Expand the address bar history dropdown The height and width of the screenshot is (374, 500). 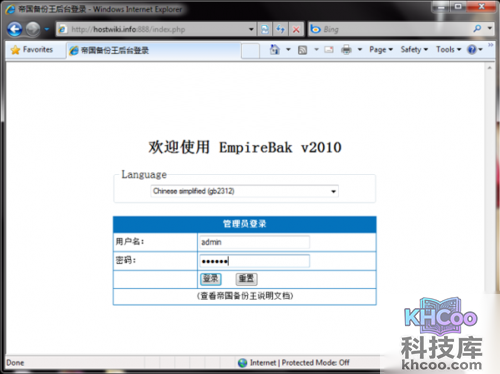tap(251, 29)
